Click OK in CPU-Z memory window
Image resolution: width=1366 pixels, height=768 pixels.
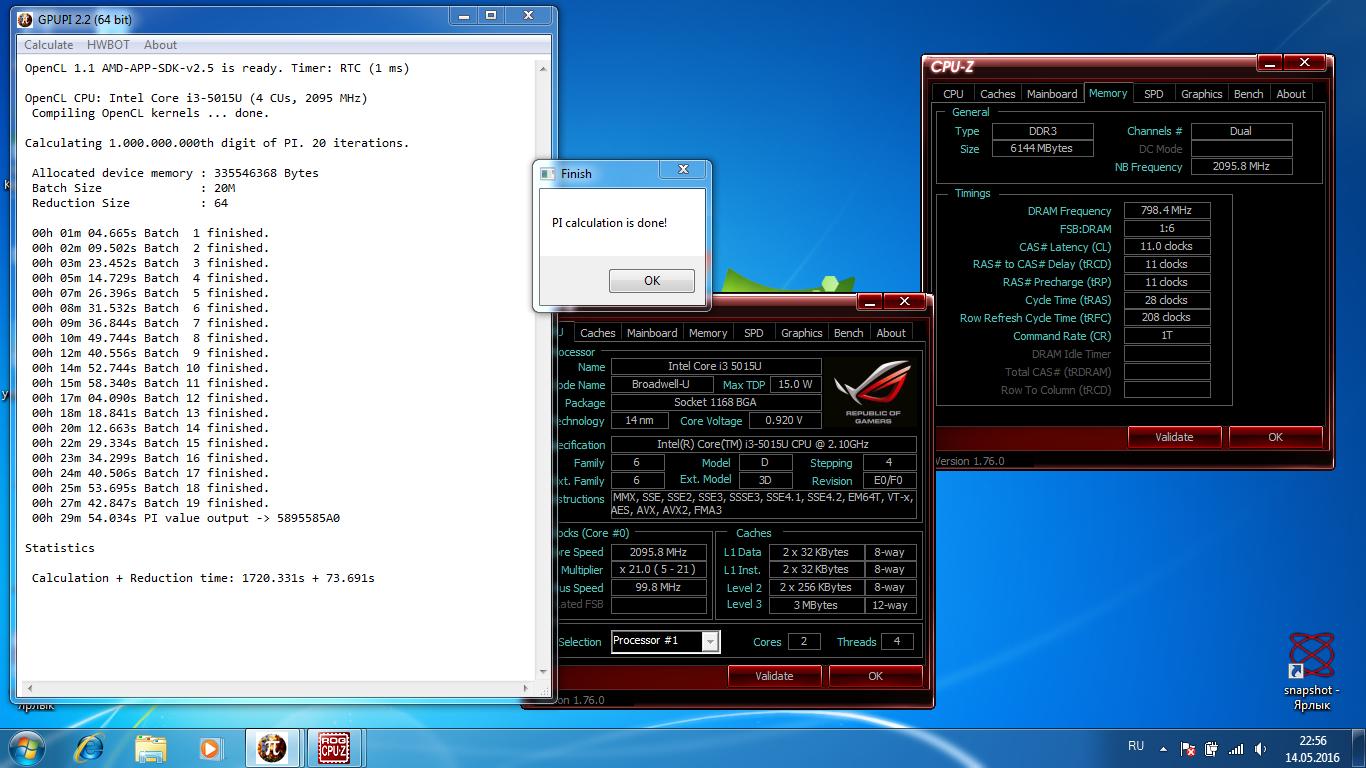(1275, 437)
